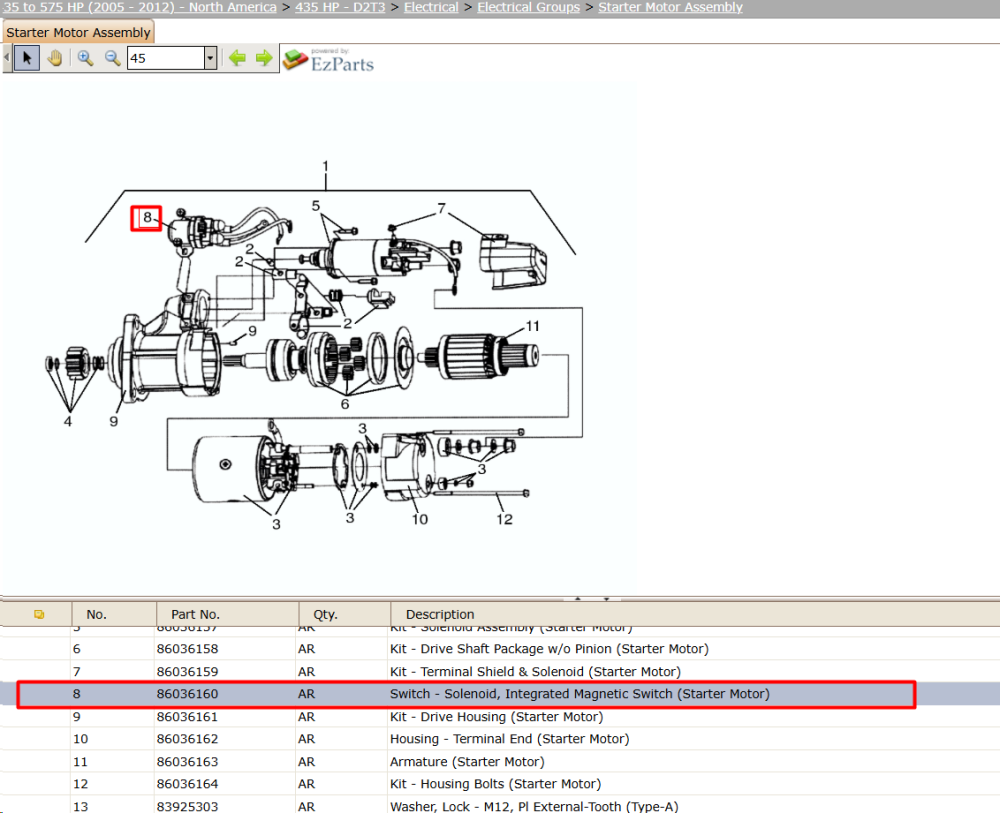Viewport: 1000px width, 813px height.
Task: Click callout number 10 in the diagram
Action: coord(420,520)
